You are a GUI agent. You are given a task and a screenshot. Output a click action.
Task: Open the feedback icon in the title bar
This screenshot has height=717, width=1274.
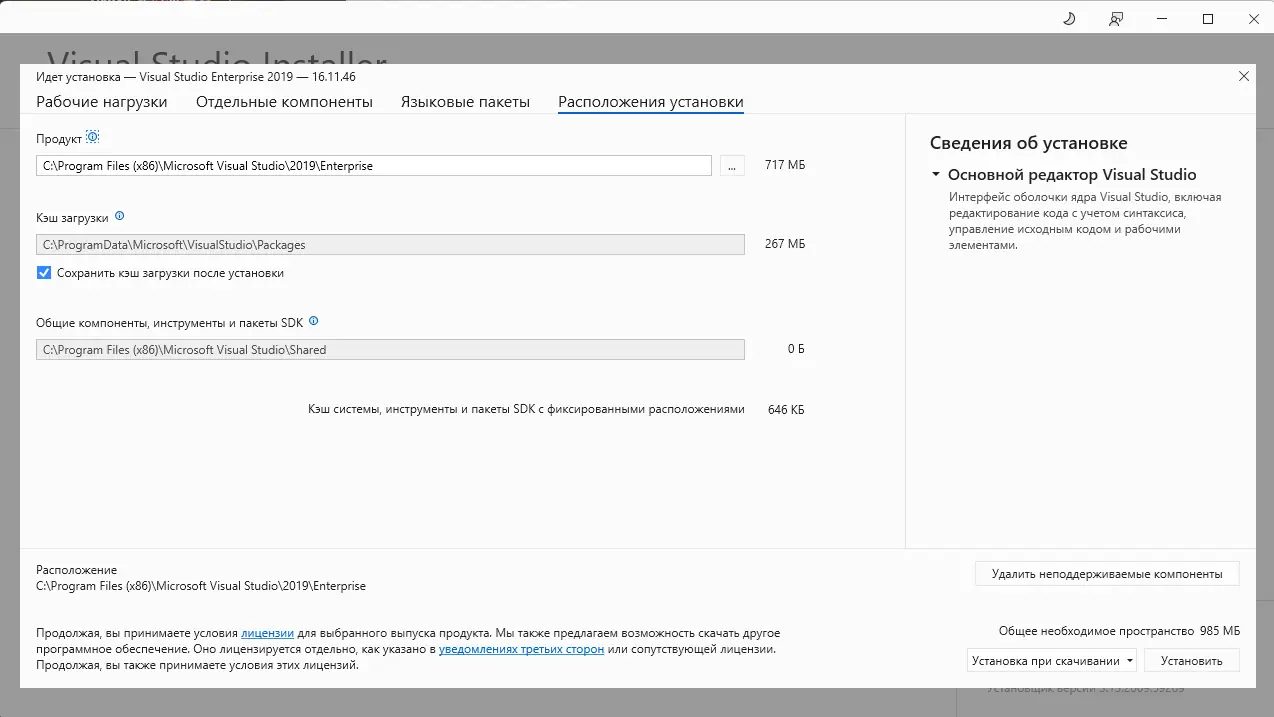tap(1115, 18)
